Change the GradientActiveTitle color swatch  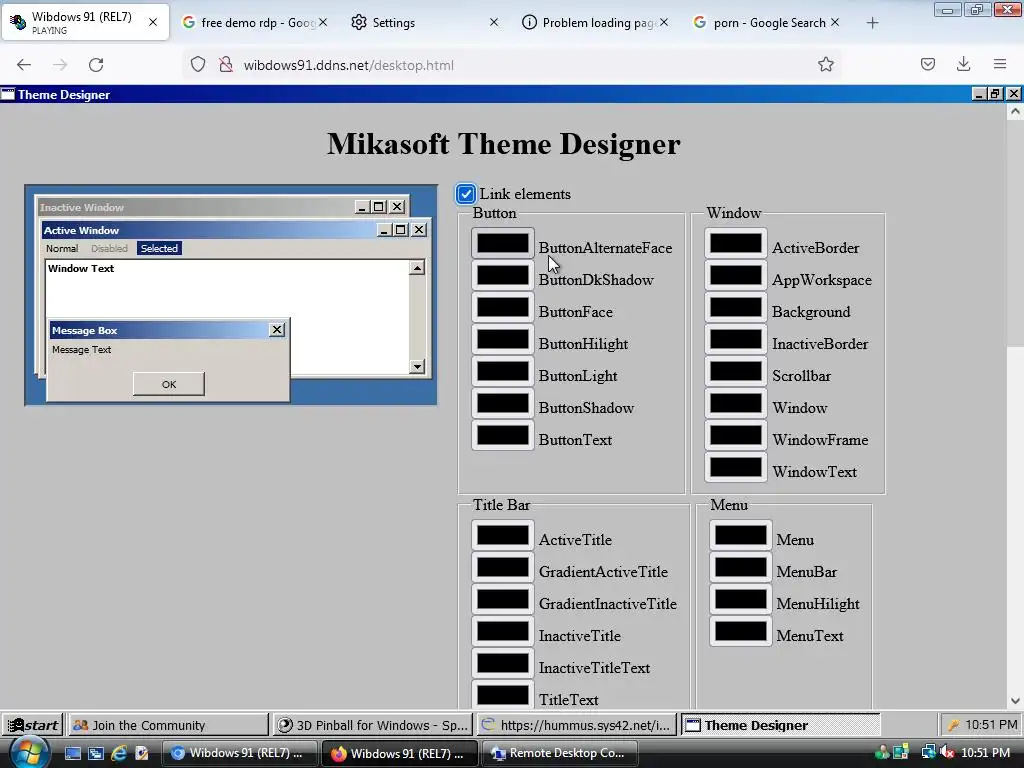point(502,567)
